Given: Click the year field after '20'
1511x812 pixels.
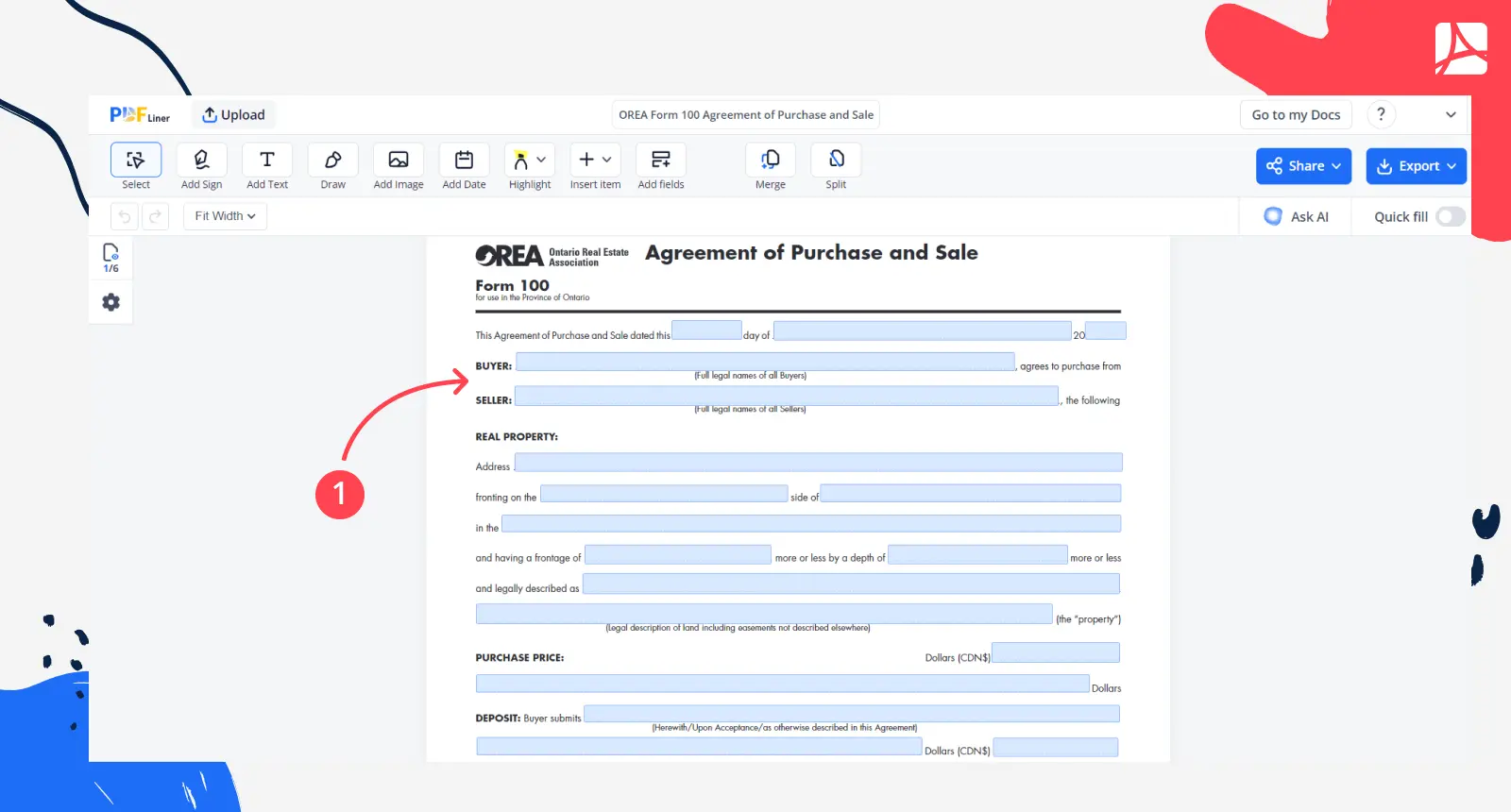Looking at the screenshot, I should [x=1106, y=330].
